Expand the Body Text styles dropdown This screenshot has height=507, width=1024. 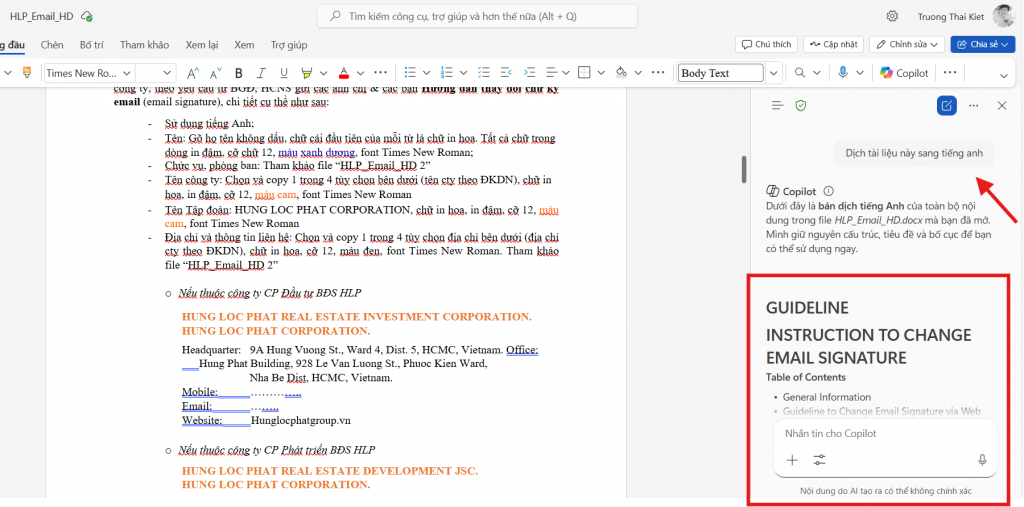773,73
